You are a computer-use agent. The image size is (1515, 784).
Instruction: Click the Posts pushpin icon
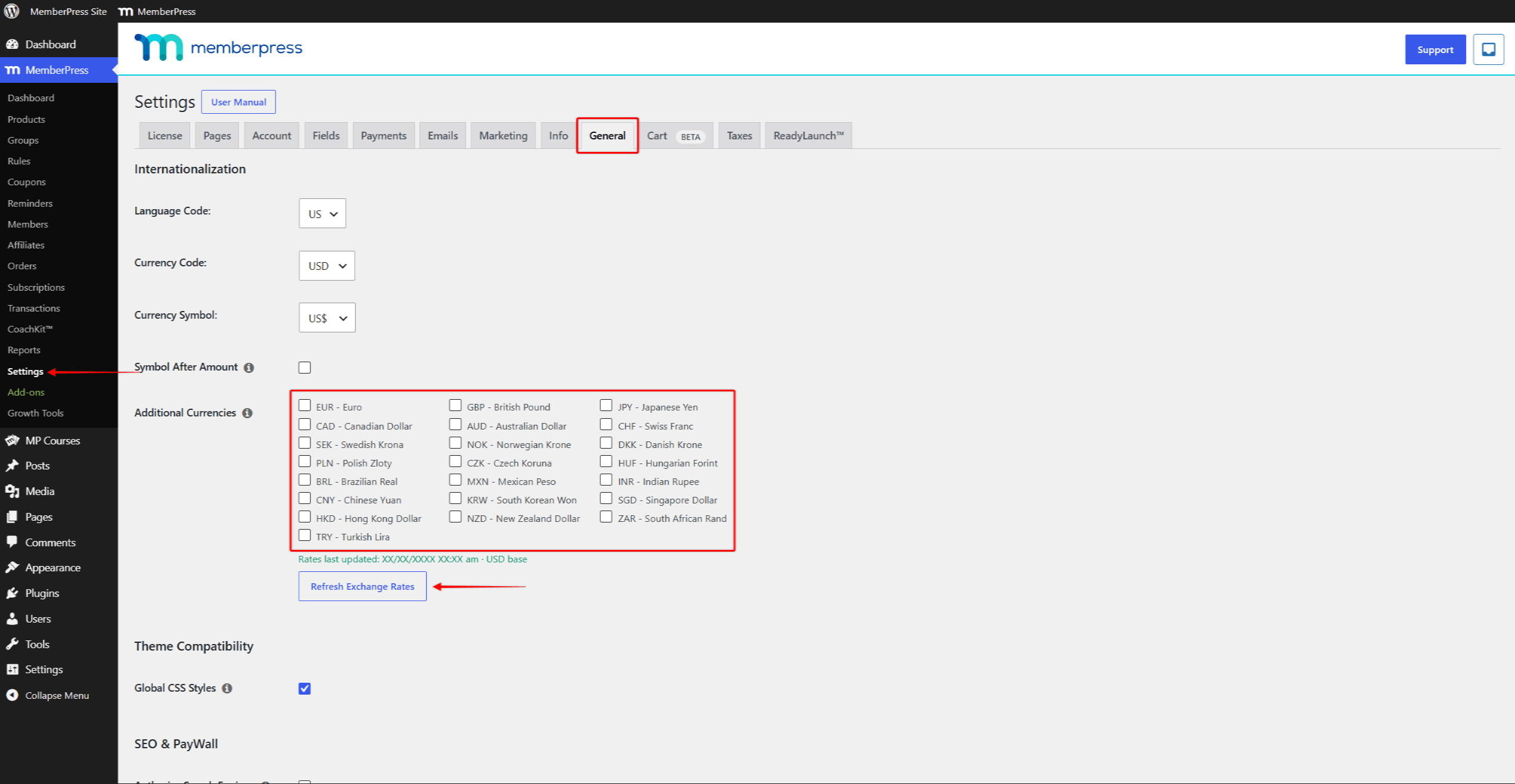[x=12, y=465]
